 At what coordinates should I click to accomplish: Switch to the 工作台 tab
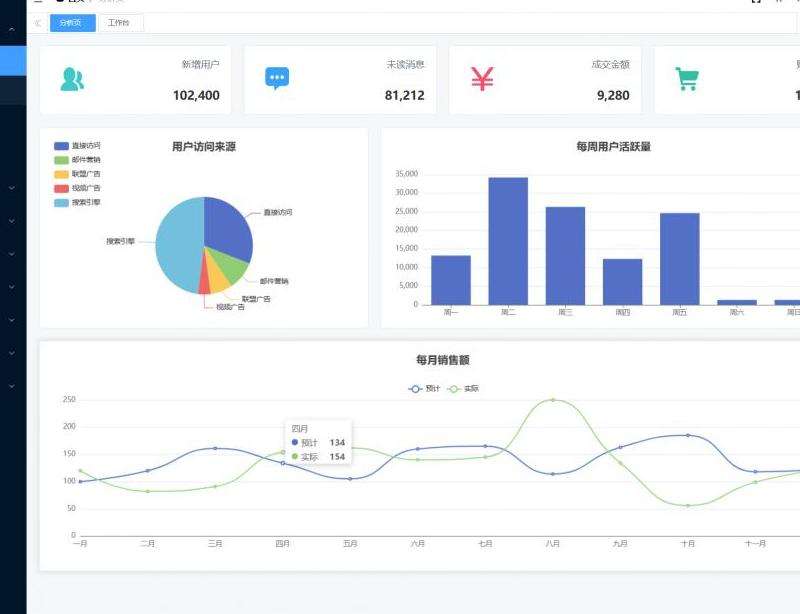(120, 23)
